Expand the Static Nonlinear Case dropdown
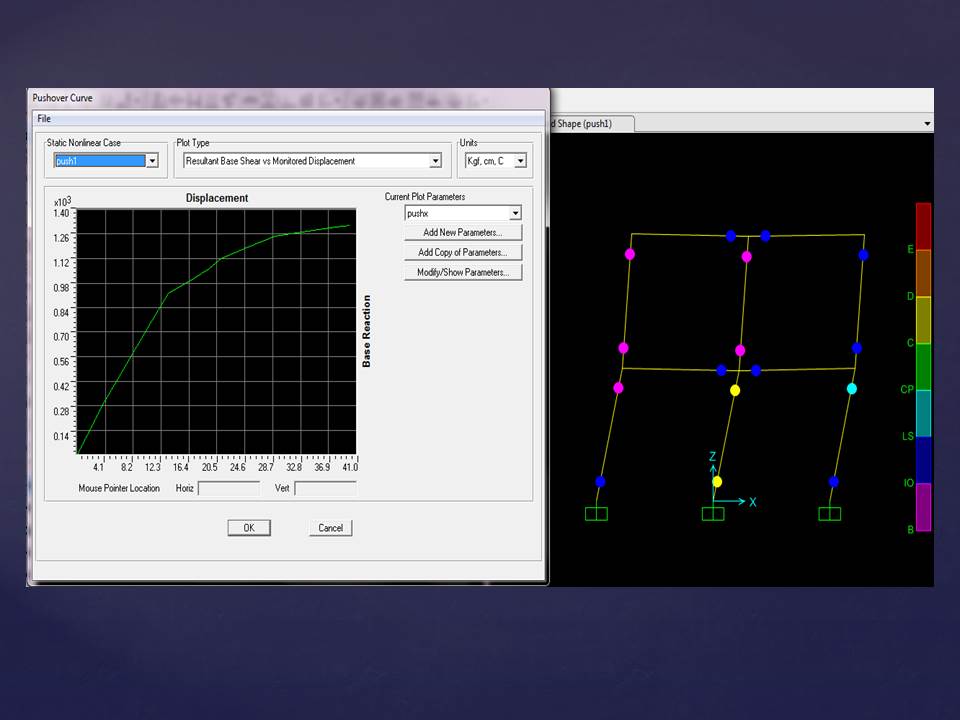The image size is (960, 720). (x=152, y=161)
